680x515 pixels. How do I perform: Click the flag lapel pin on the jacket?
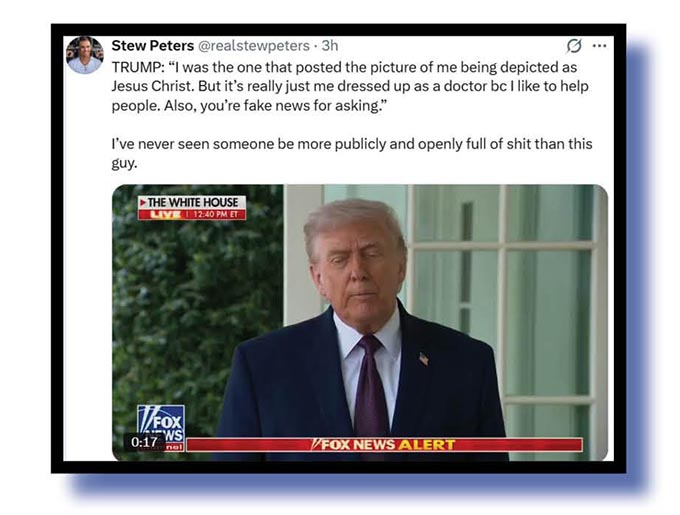(424, 359)
